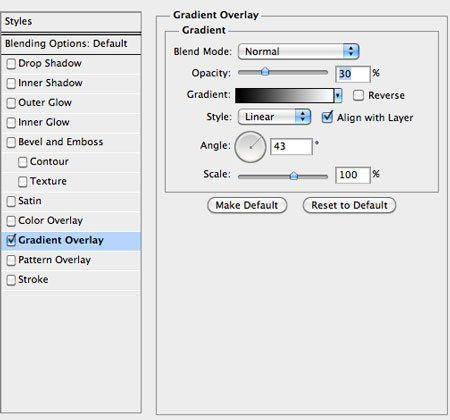This screenshot has height=420, width=450.
Task: Enable the Texture checkbox
Action: 23,182
